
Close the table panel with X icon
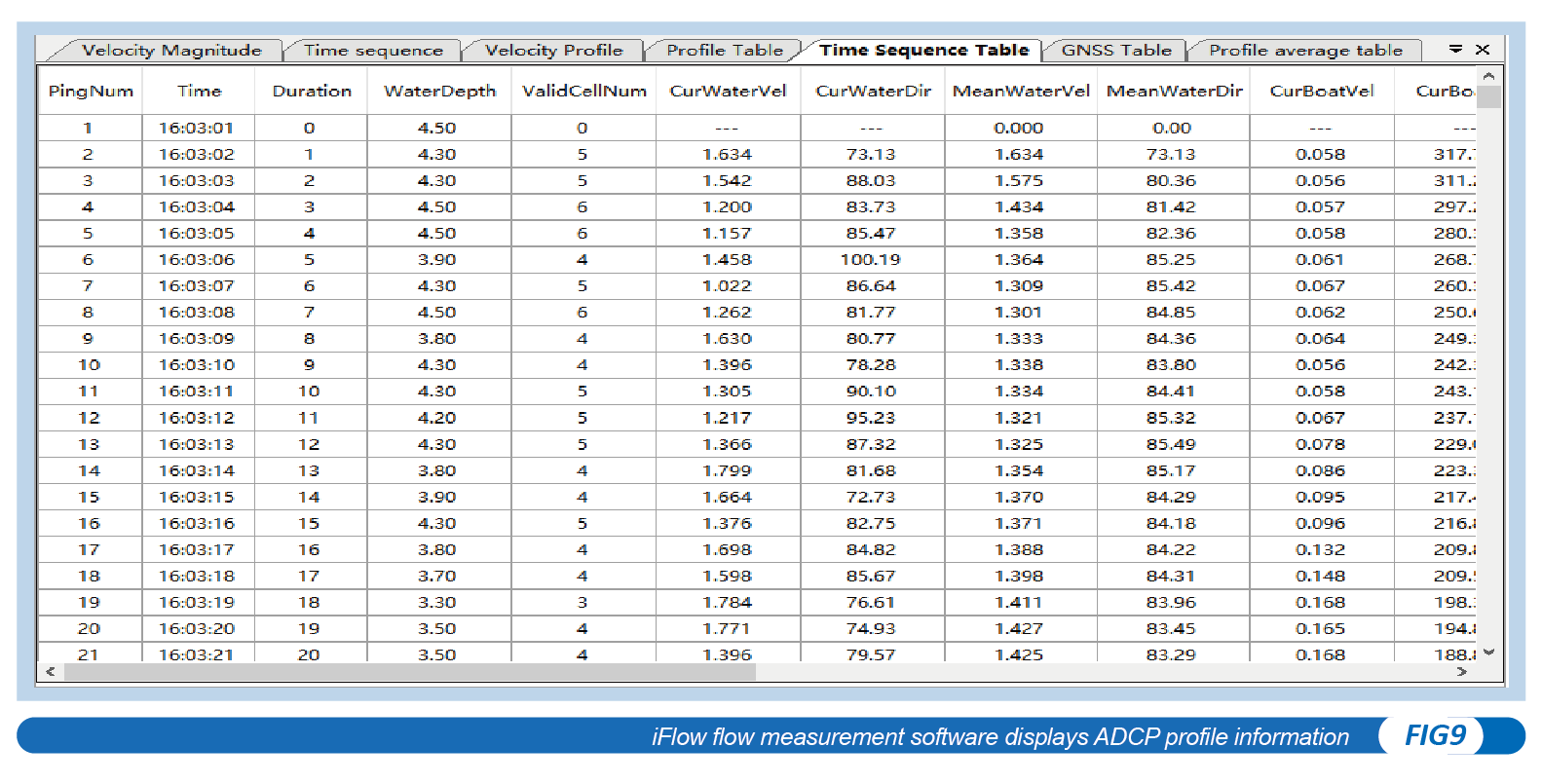(1483, 49)
